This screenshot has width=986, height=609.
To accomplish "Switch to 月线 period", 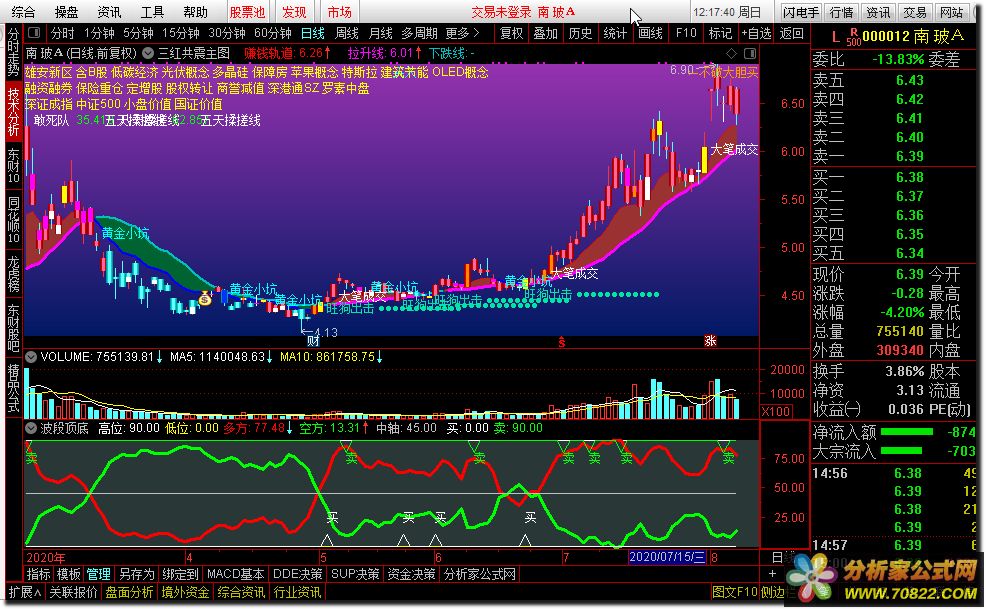I will [380, 33].
